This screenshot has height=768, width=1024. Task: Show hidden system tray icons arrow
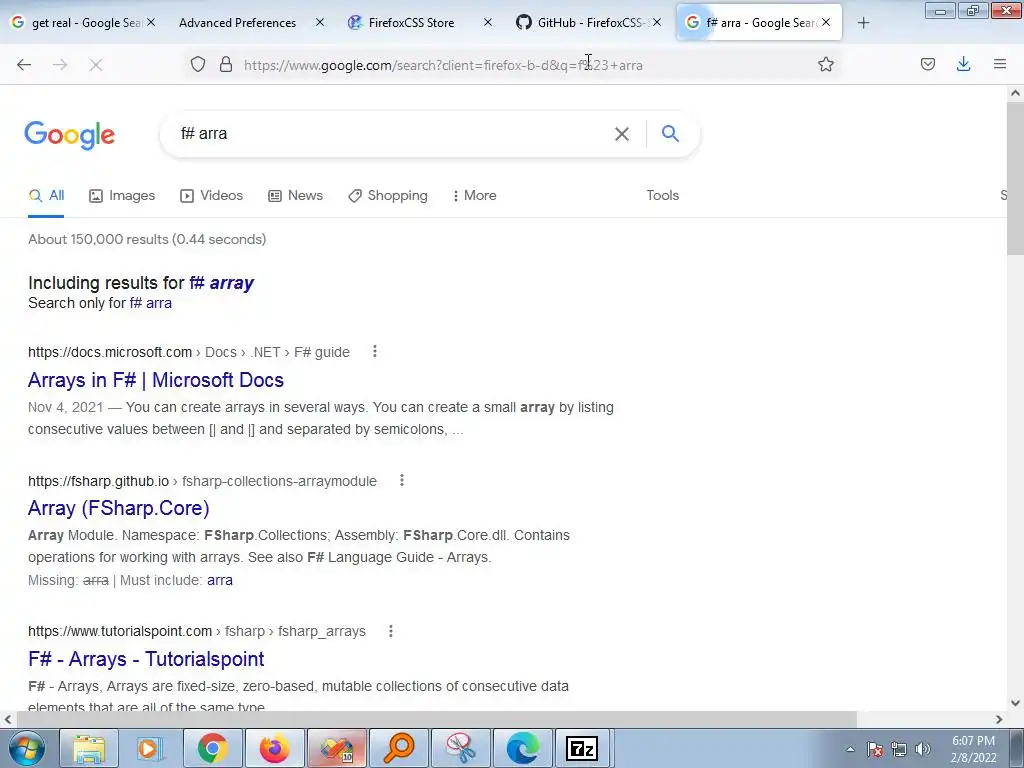[x=850, y=749]
